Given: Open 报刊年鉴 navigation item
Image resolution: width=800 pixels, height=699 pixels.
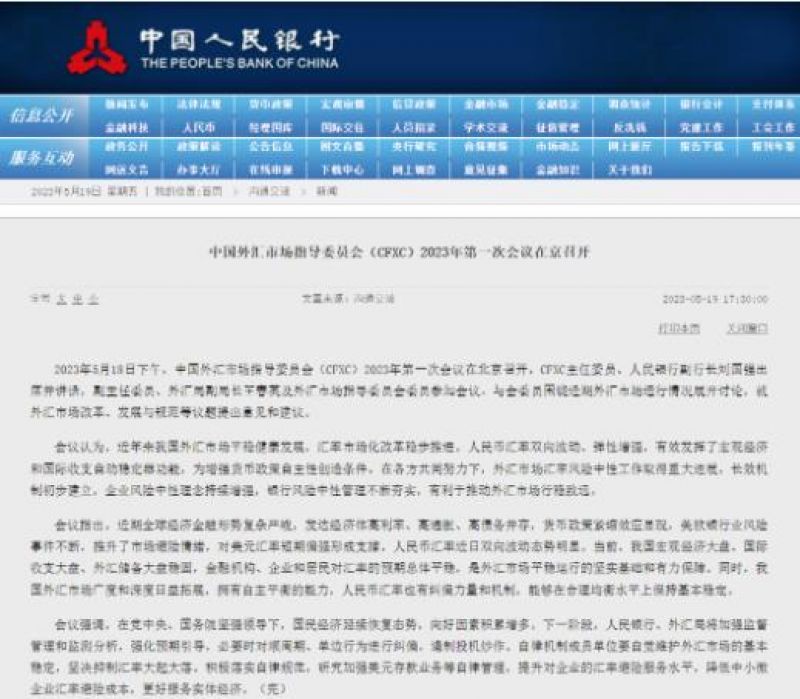Looking at the screenshot, I should (773, 147).
